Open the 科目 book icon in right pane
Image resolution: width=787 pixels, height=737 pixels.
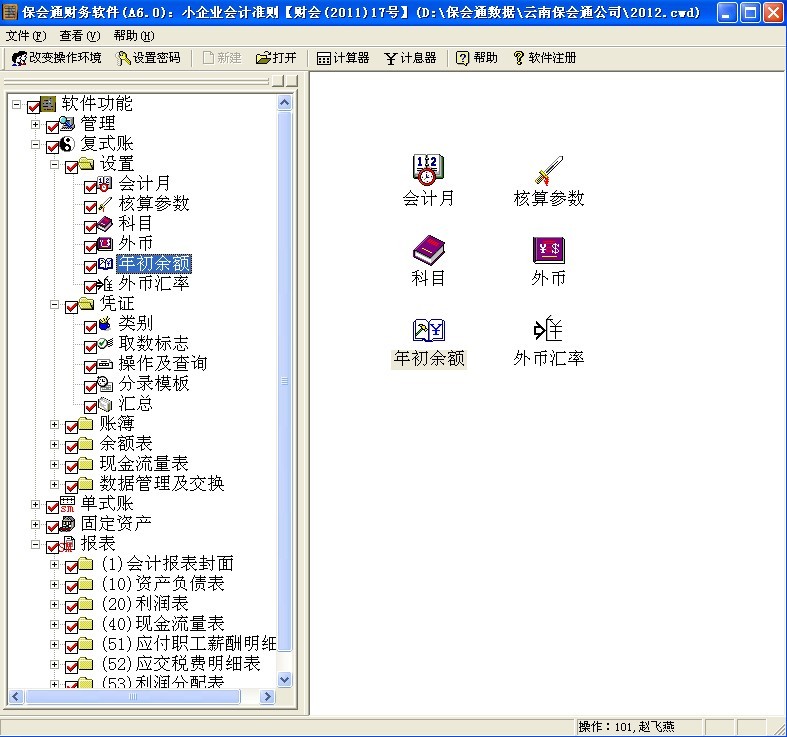(428, 250)
